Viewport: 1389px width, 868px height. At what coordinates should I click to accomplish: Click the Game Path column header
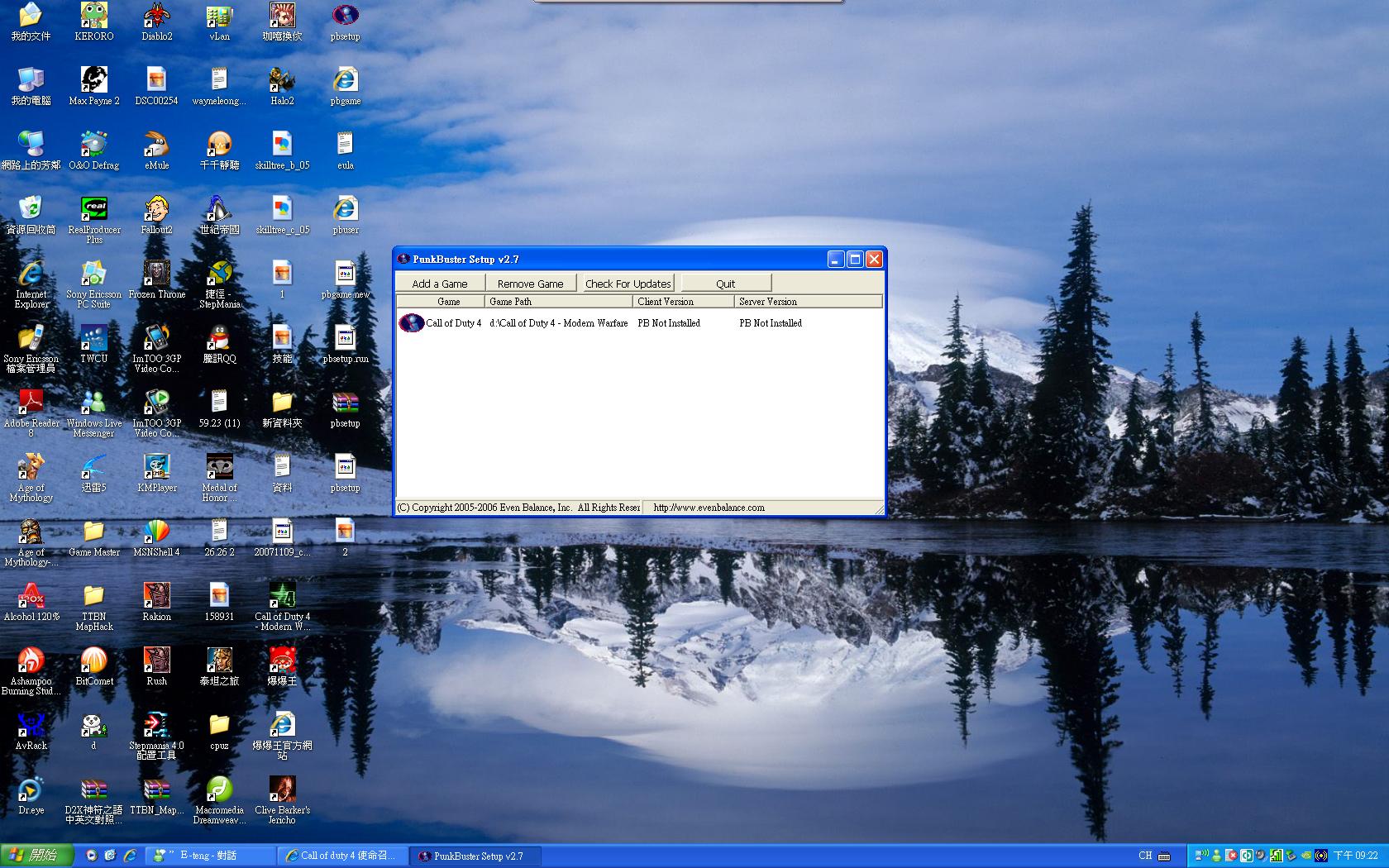coord(558,302)
